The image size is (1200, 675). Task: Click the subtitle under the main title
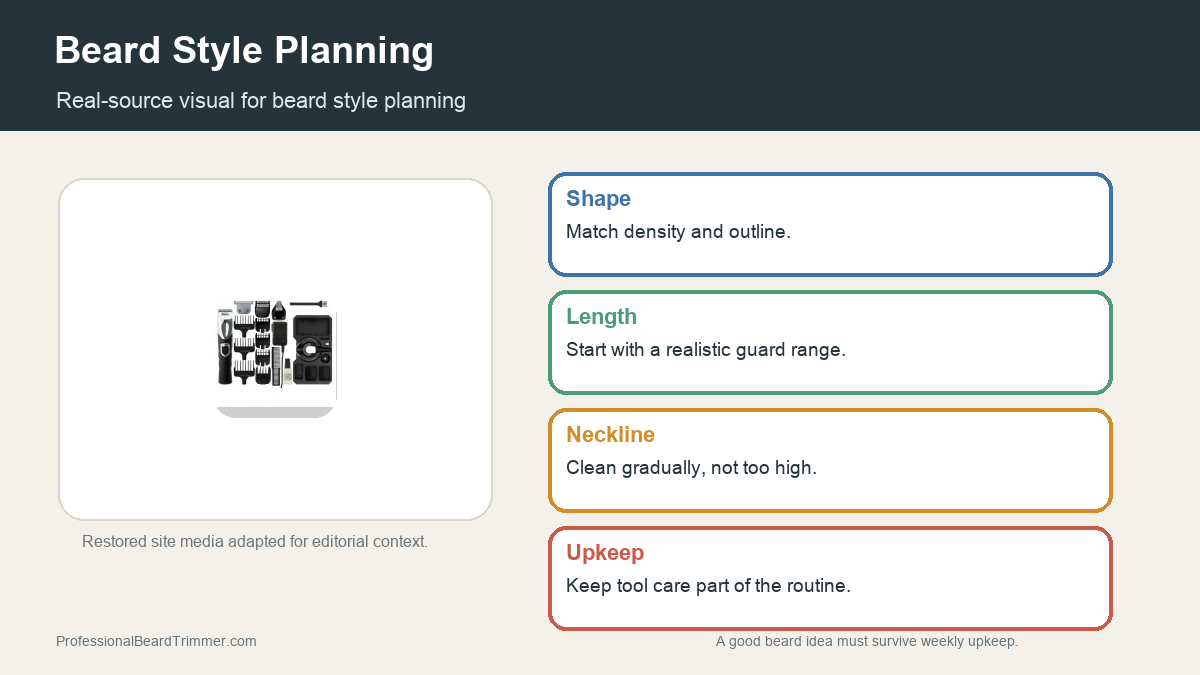pyautogui.click(x=261, y=100)
